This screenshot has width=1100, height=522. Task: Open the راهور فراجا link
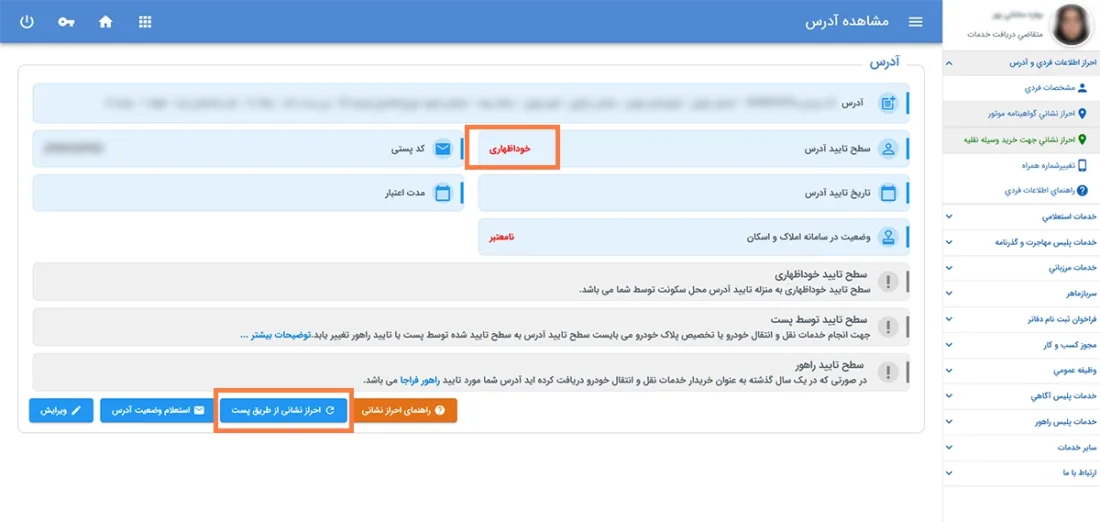click(419, 380)
